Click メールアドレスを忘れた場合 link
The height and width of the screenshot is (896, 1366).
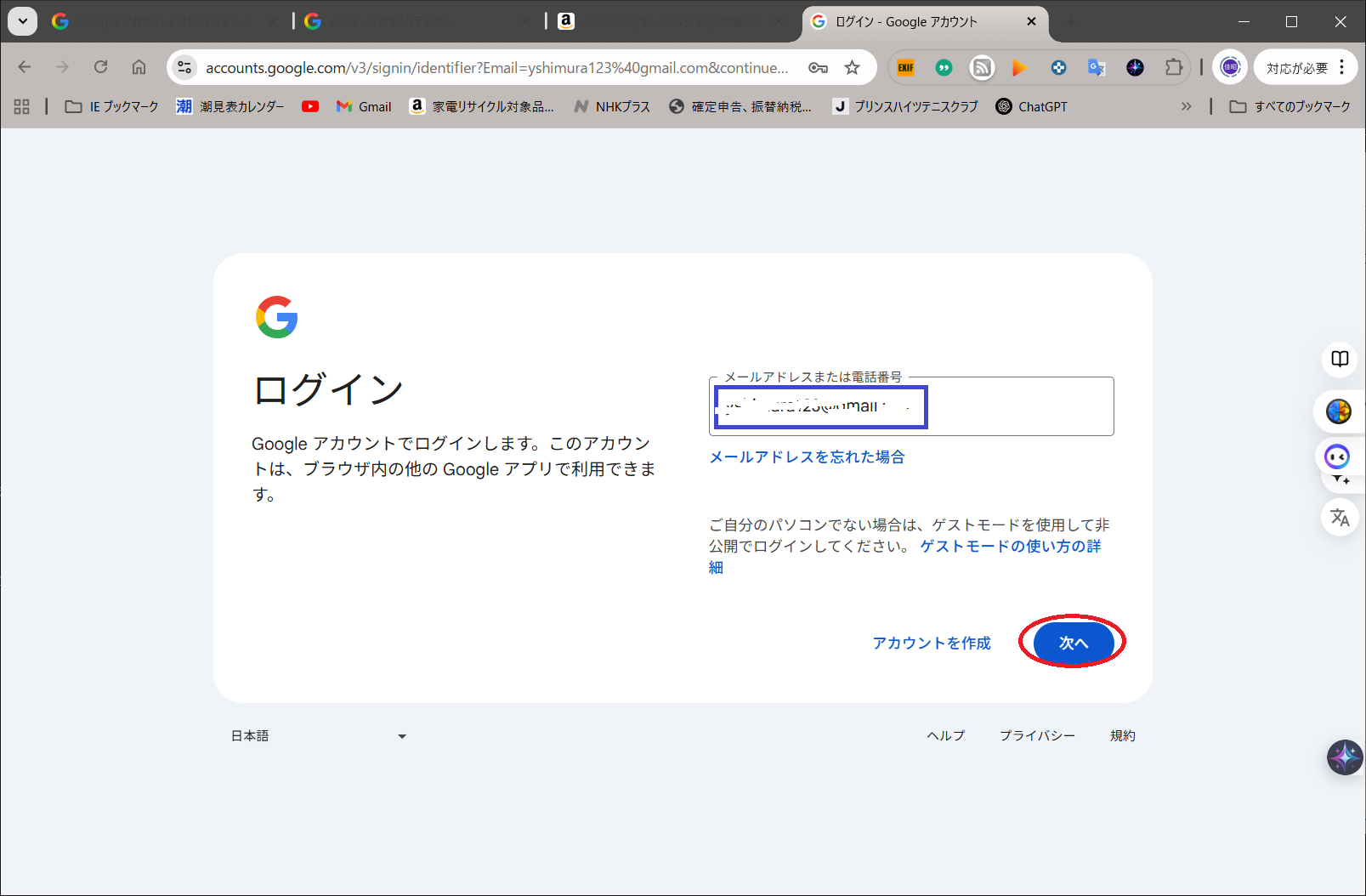[807, 457]
